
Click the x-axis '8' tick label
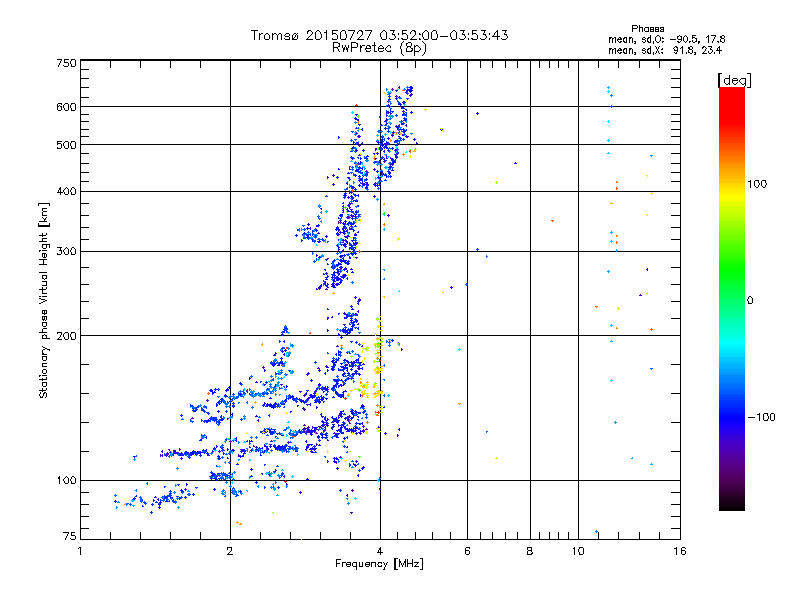click(530, 551)
